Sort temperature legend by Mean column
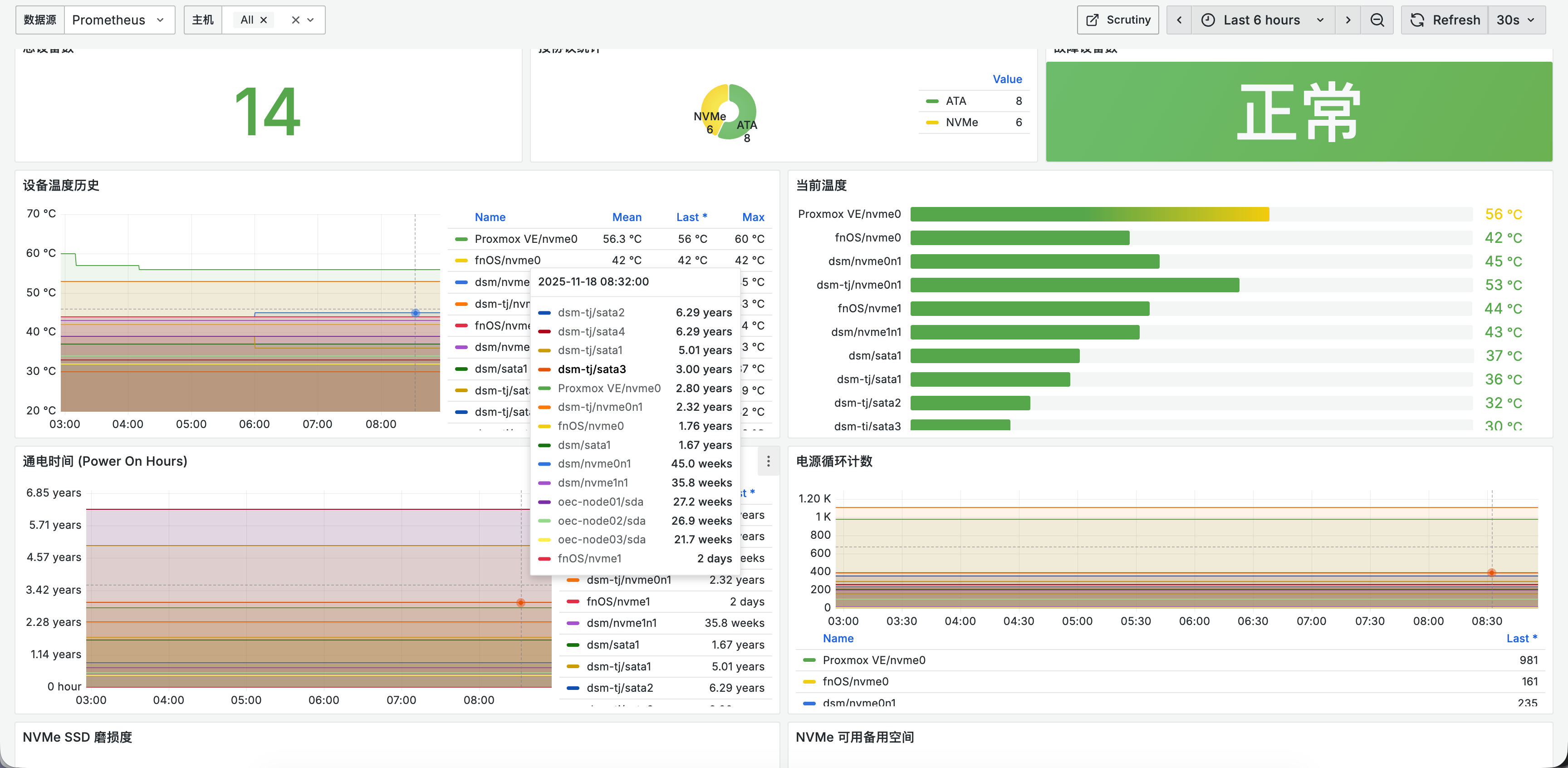Image resolution: width=1568 pixels, height=768 pixels. 627,217
